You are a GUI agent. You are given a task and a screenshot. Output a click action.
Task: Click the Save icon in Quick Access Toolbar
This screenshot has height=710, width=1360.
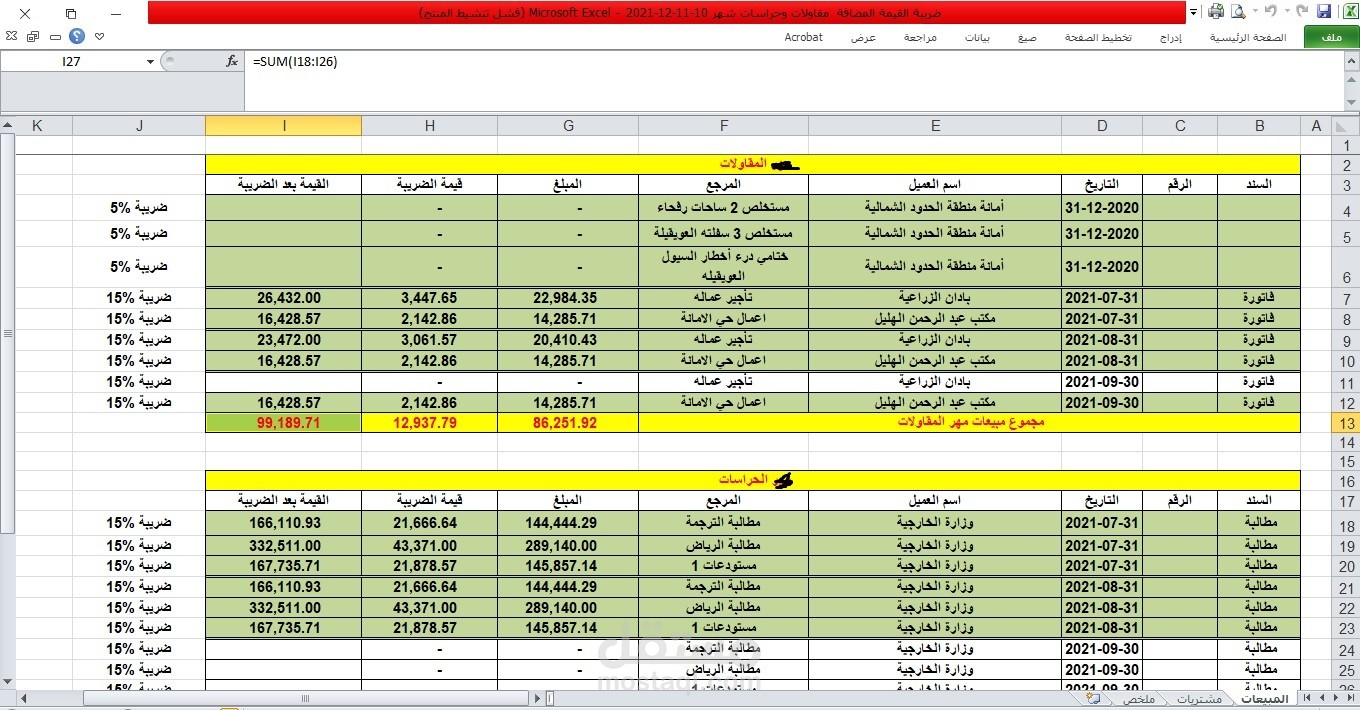coord(1324,12)
